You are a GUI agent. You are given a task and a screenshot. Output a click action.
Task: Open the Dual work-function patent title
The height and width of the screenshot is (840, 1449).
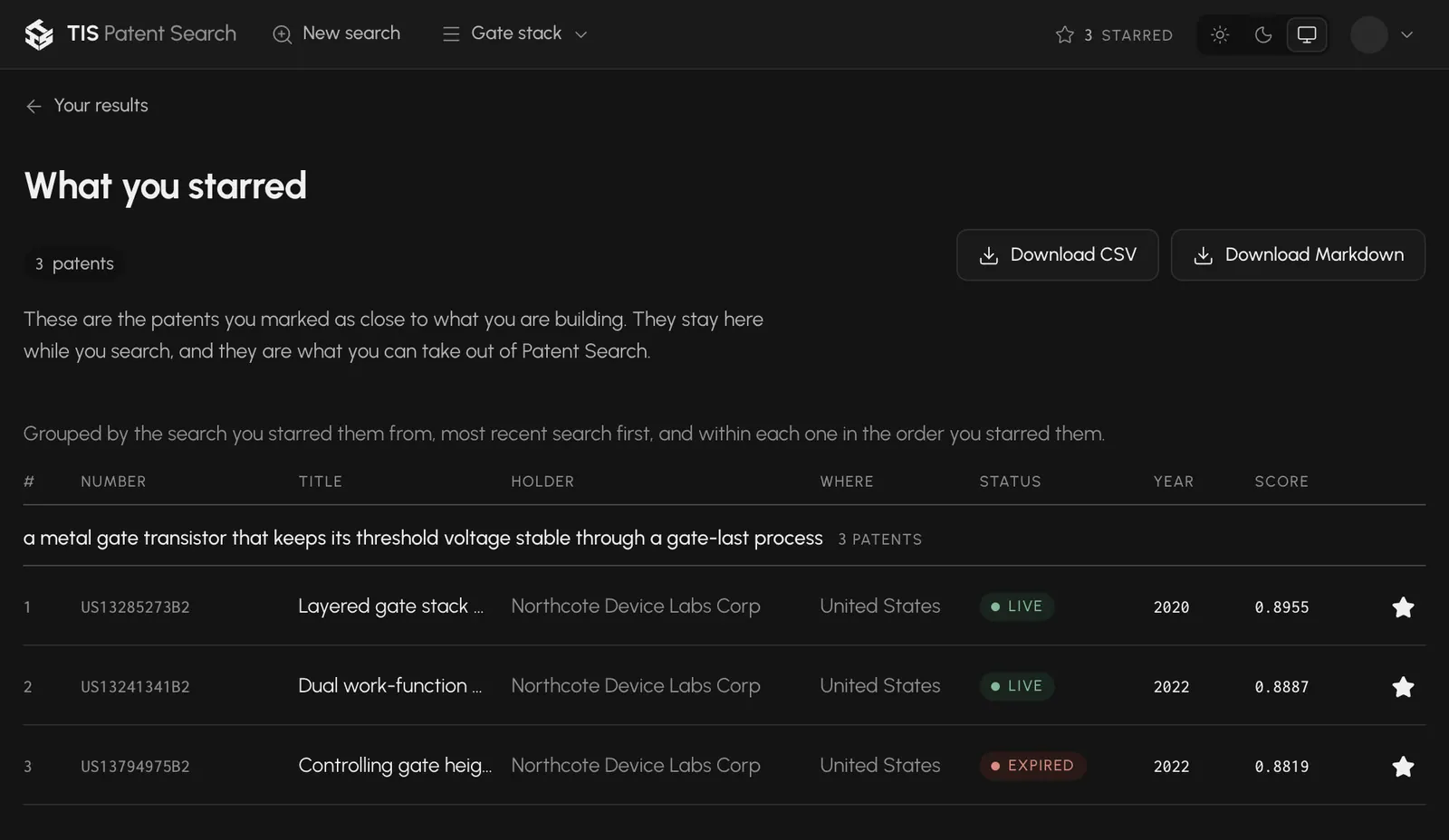click(x=390, y=686)
